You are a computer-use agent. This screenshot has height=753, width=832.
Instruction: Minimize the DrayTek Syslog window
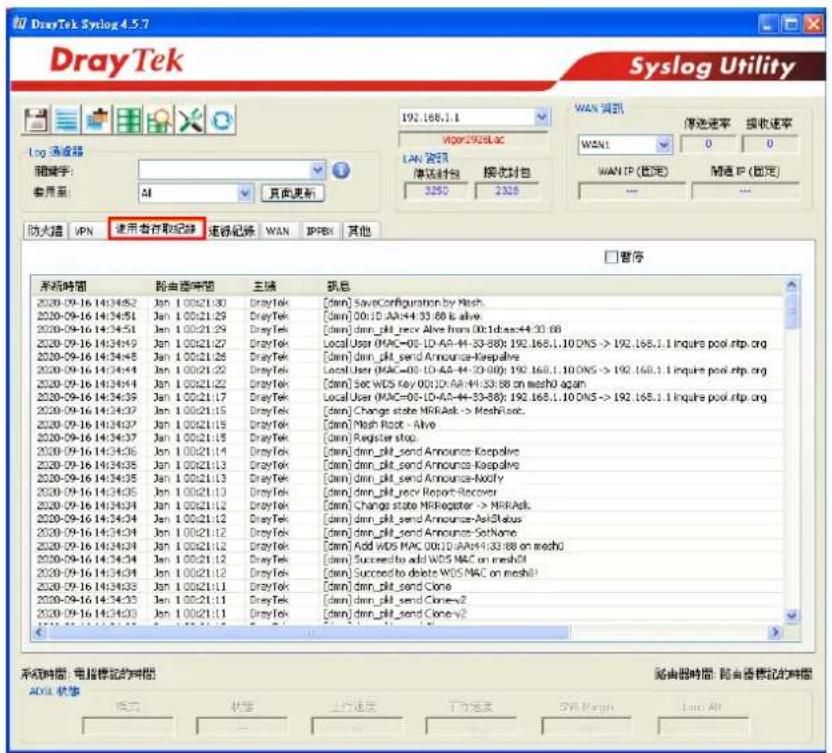(x=767, y=24)
